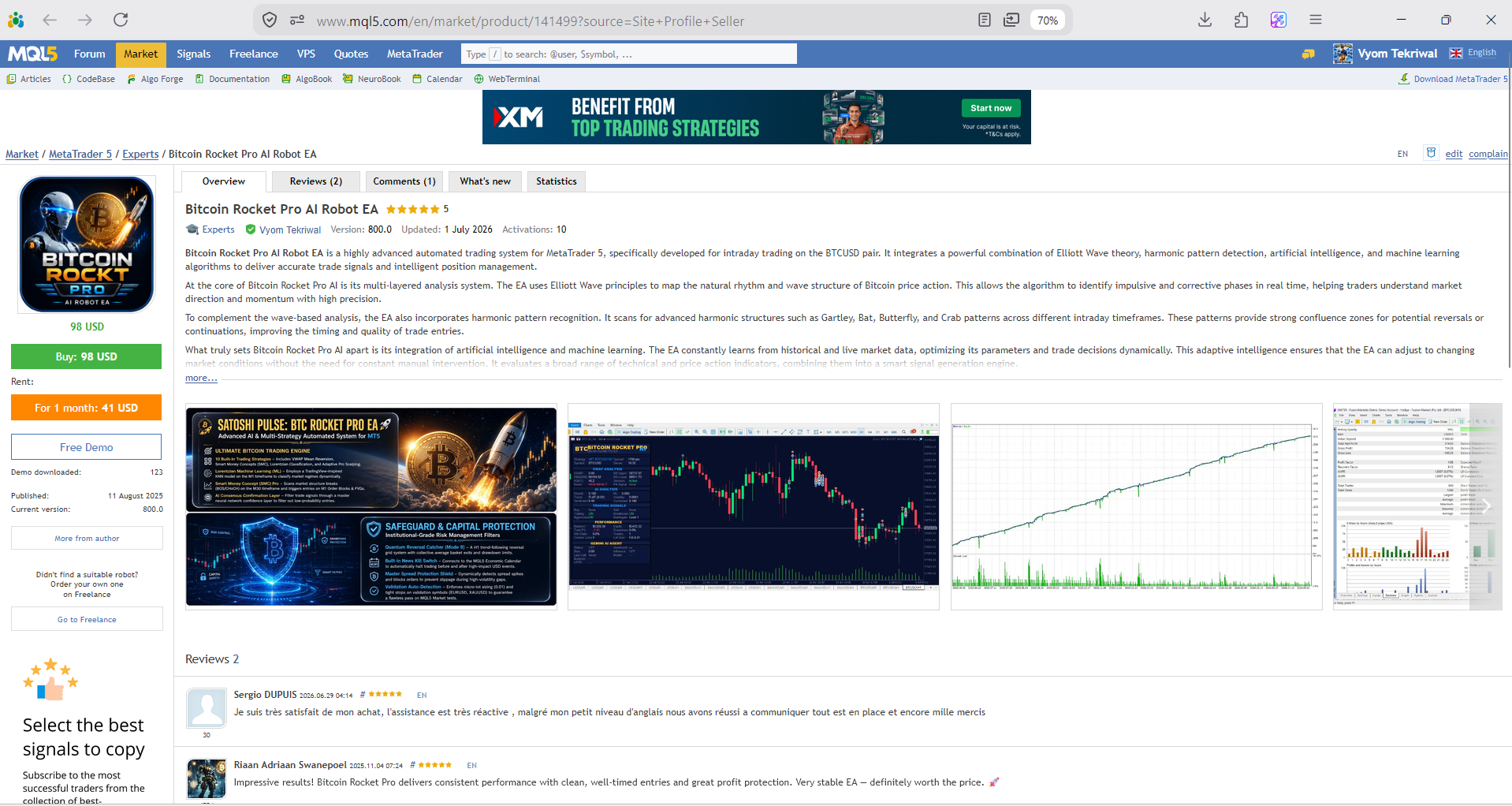Click Start now on XM banner
Screen dimensions: 1512x806
click(x=991, y=108)
